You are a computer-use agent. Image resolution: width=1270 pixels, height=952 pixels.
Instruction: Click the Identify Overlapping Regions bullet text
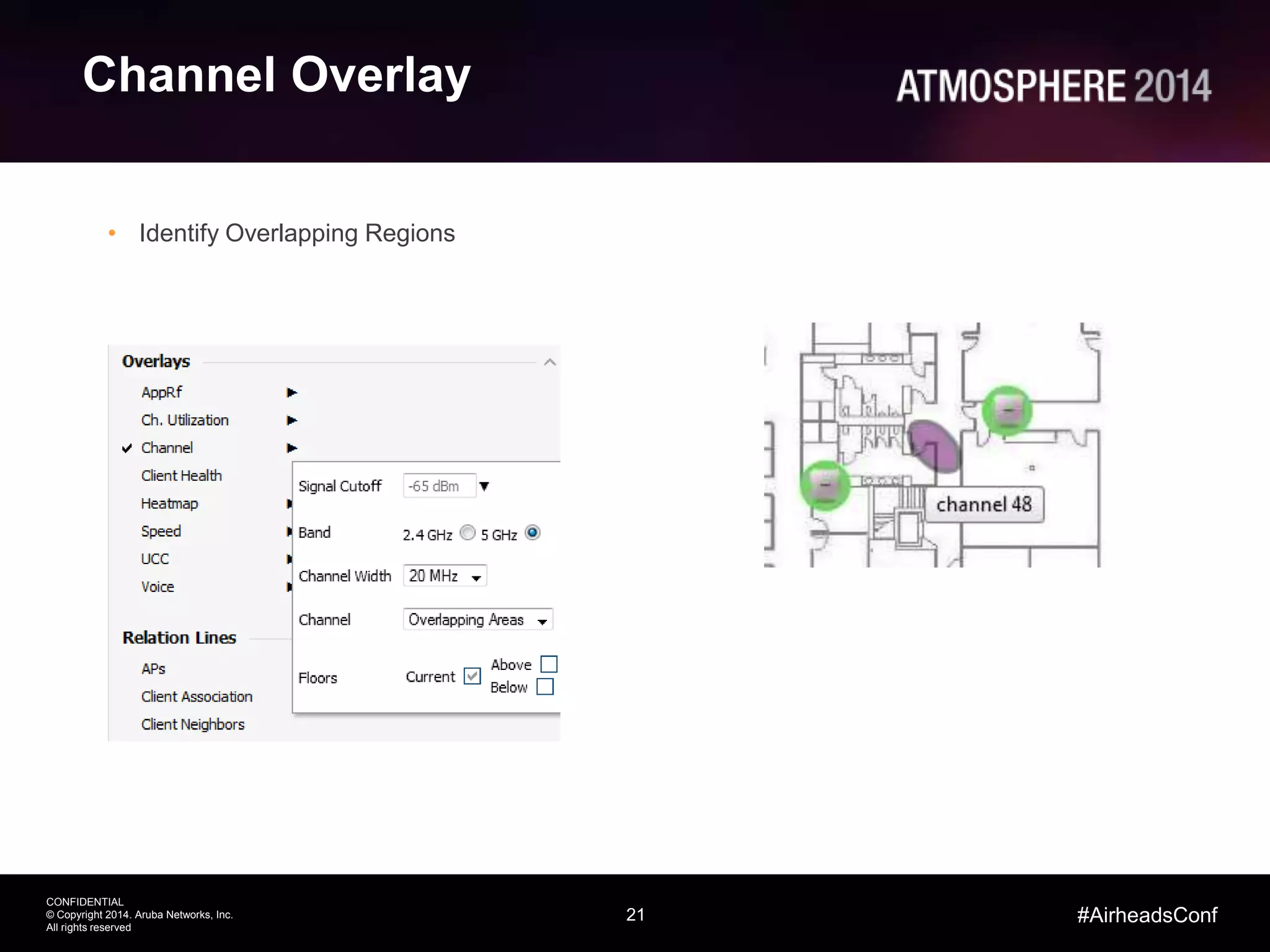click(297, 233)
